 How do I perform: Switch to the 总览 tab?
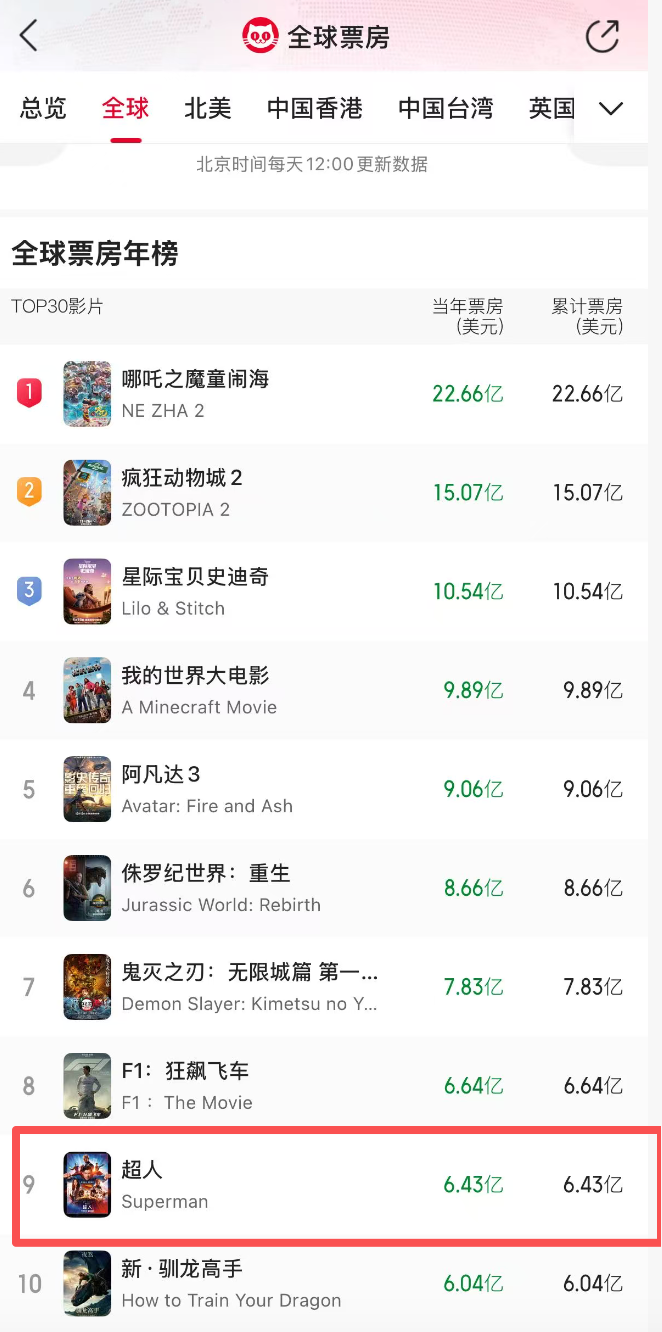44,108
